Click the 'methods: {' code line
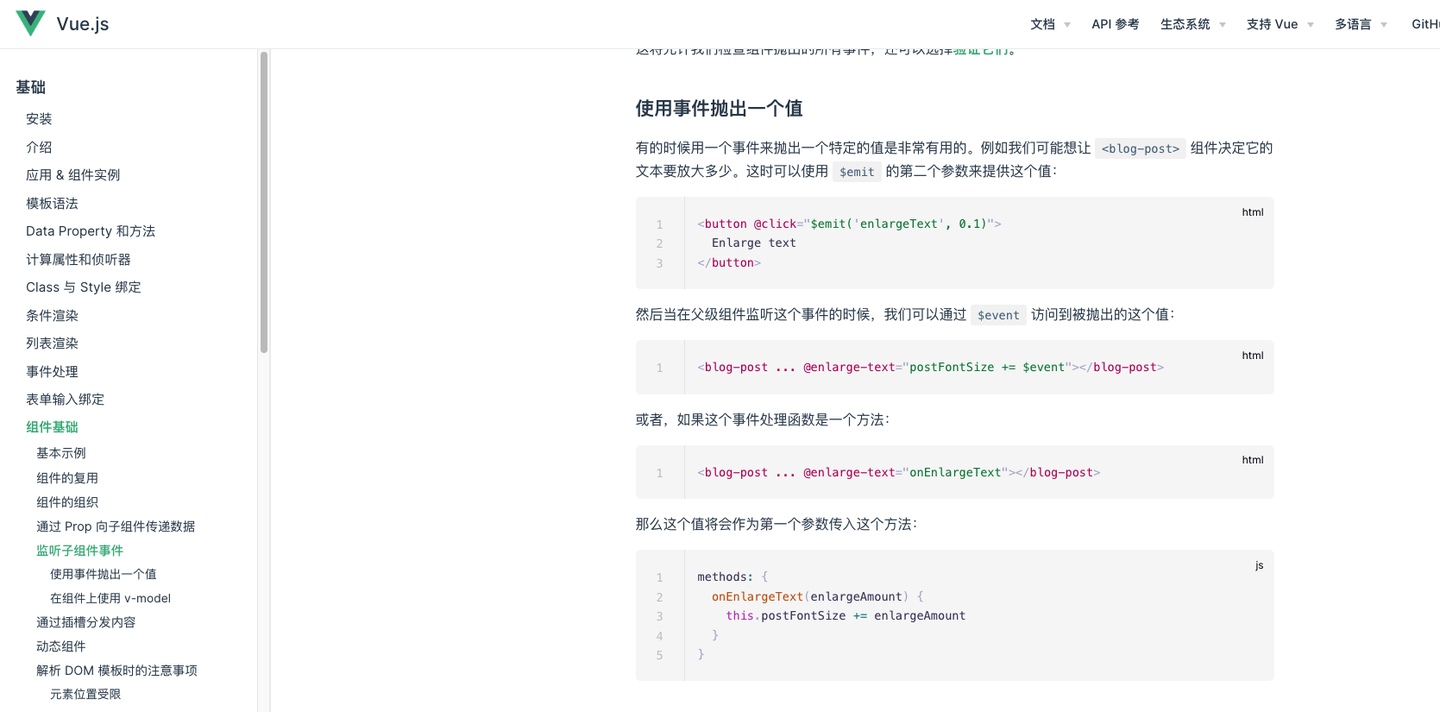 732,577
